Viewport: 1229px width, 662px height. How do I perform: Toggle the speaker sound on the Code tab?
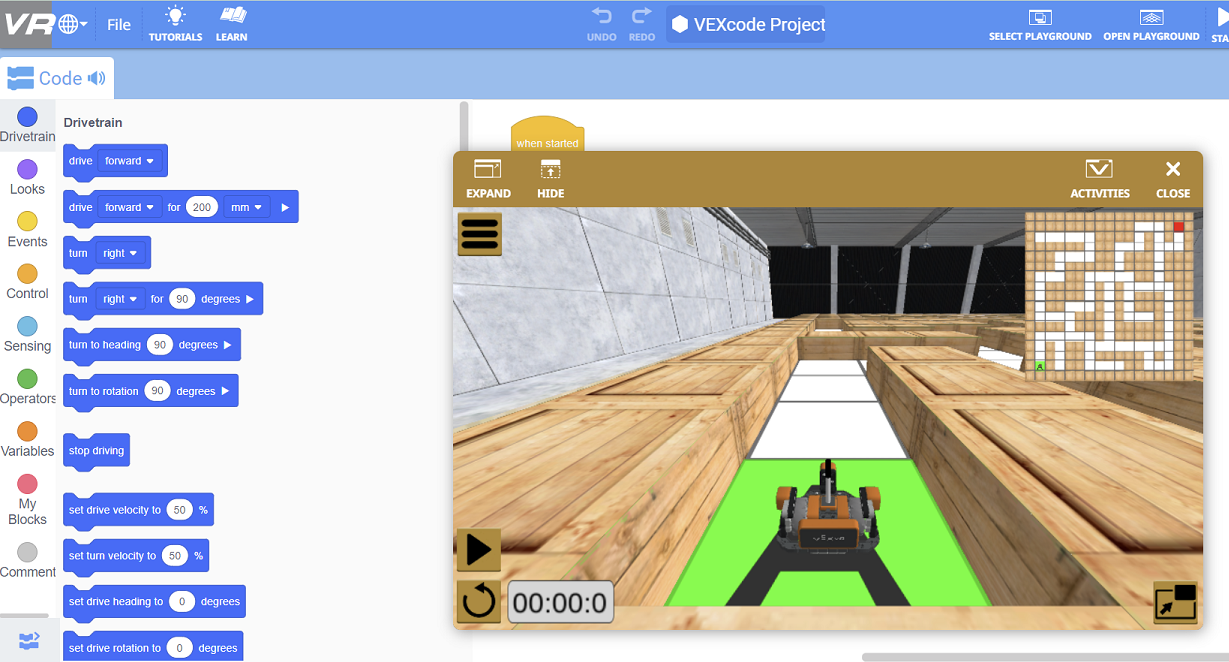click(x=95, y=77)
